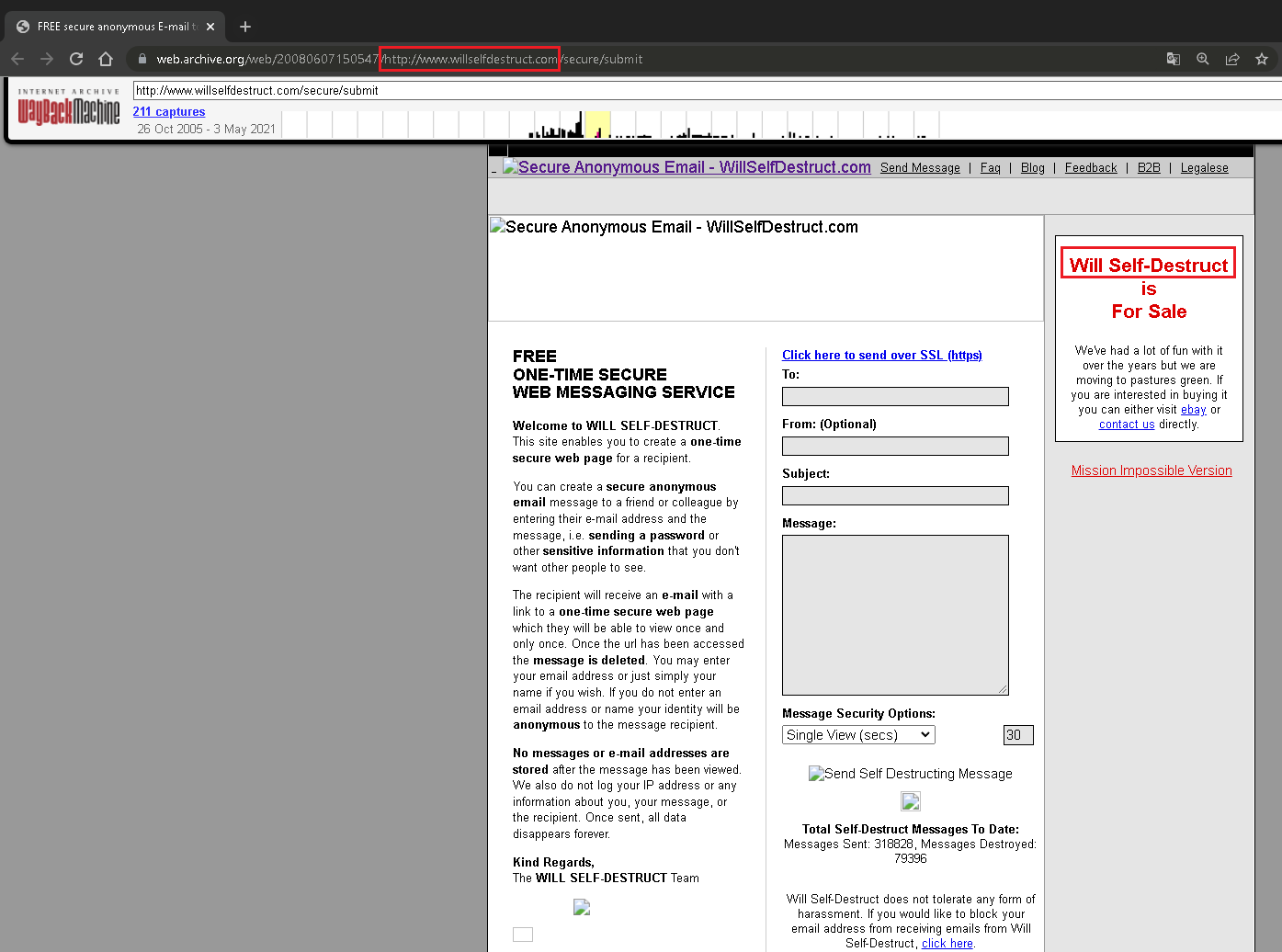Click the Wayback Machine URL input box

coord(707,90)
